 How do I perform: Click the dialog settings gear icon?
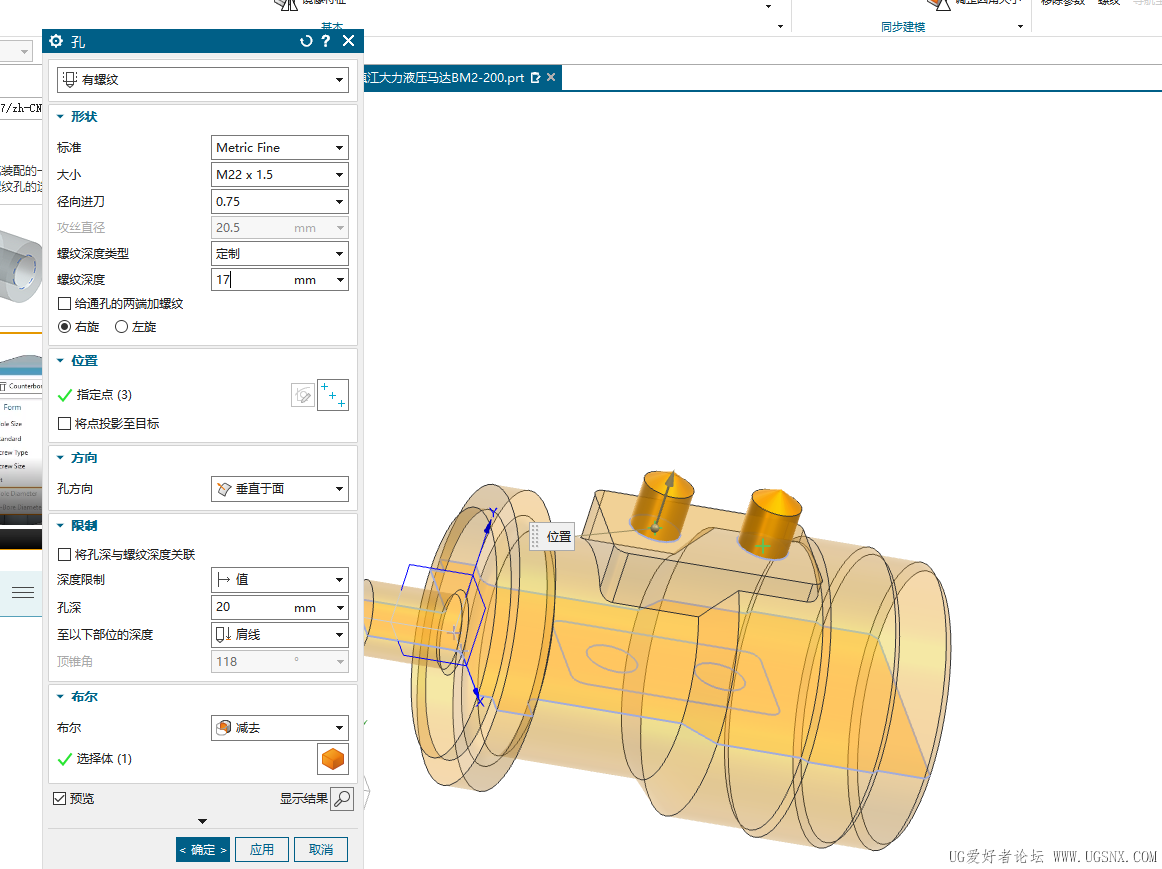click(56, 41)
